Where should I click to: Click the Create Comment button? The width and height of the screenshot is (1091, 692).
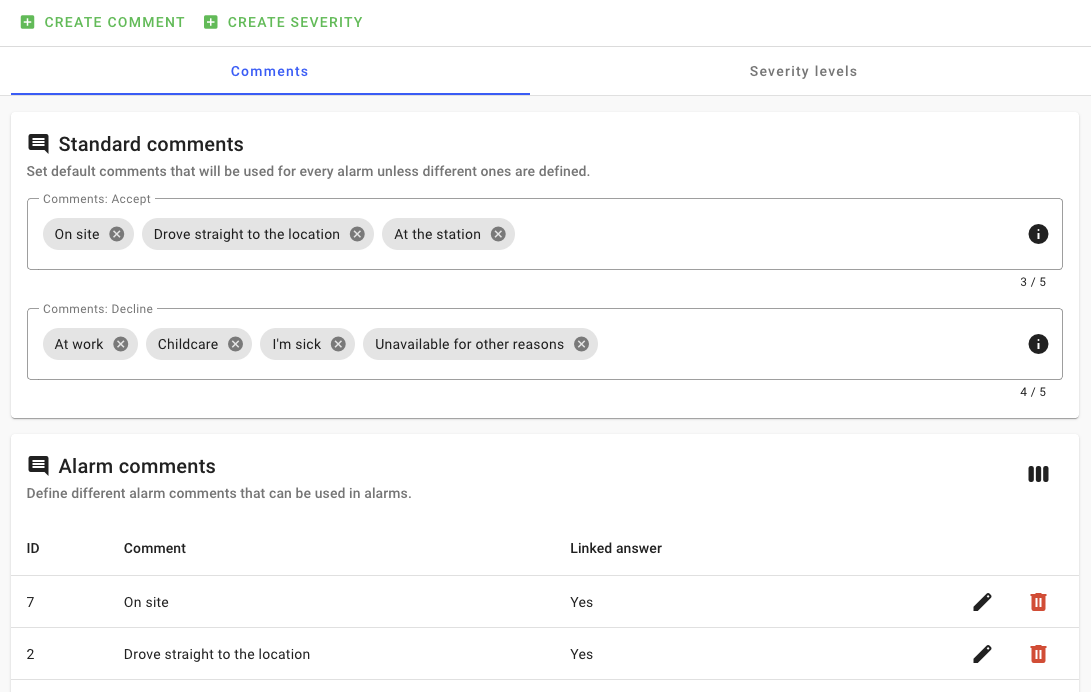[103, 22]
